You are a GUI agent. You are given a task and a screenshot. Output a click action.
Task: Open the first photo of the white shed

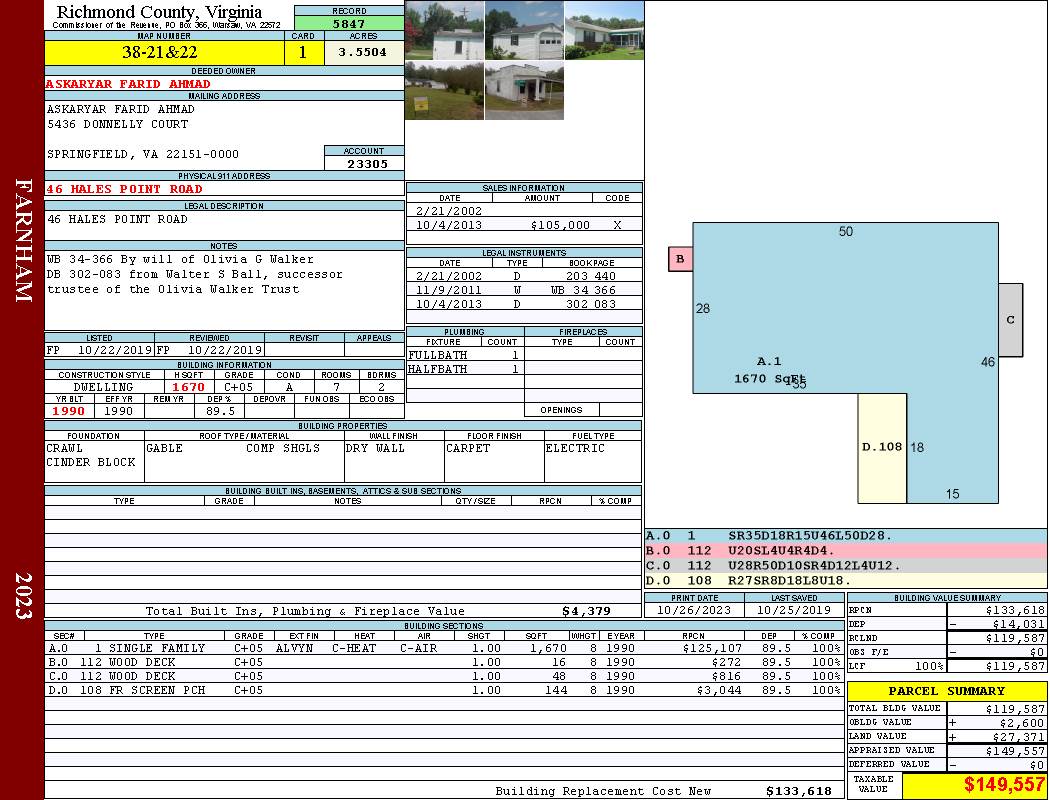point(444,31)
